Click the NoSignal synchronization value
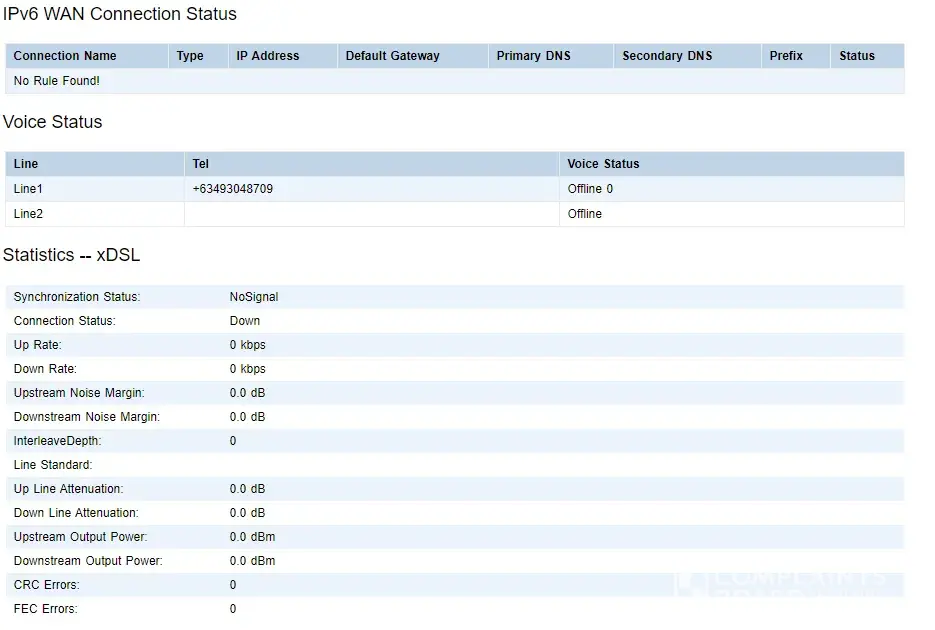Viewport: 935px width, 630px height. [254, 297]
